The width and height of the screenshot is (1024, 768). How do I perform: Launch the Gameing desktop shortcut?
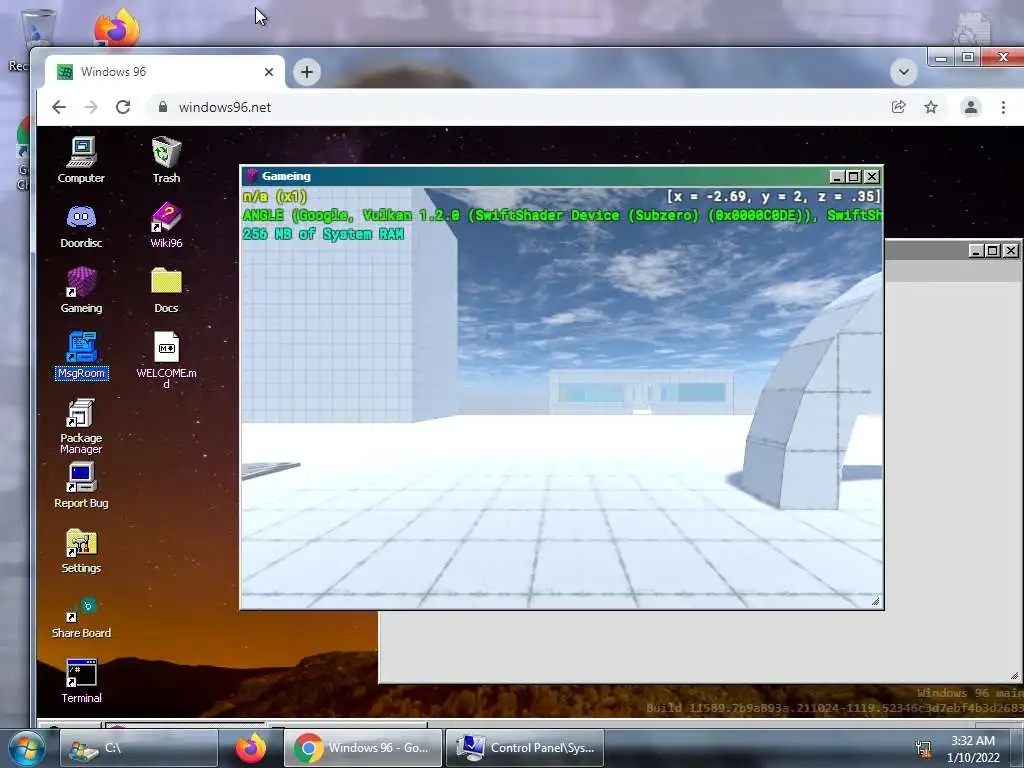click(81, 290)
